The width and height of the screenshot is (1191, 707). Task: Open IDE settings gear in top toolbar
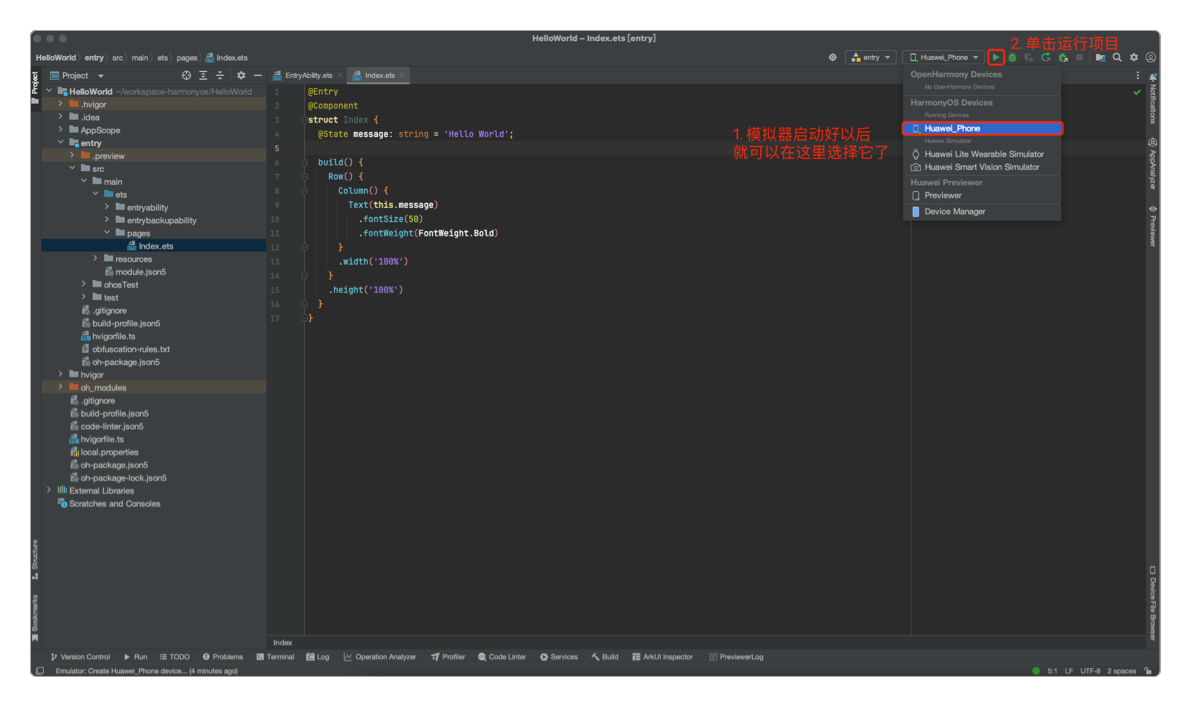(x=1134, y=58)
